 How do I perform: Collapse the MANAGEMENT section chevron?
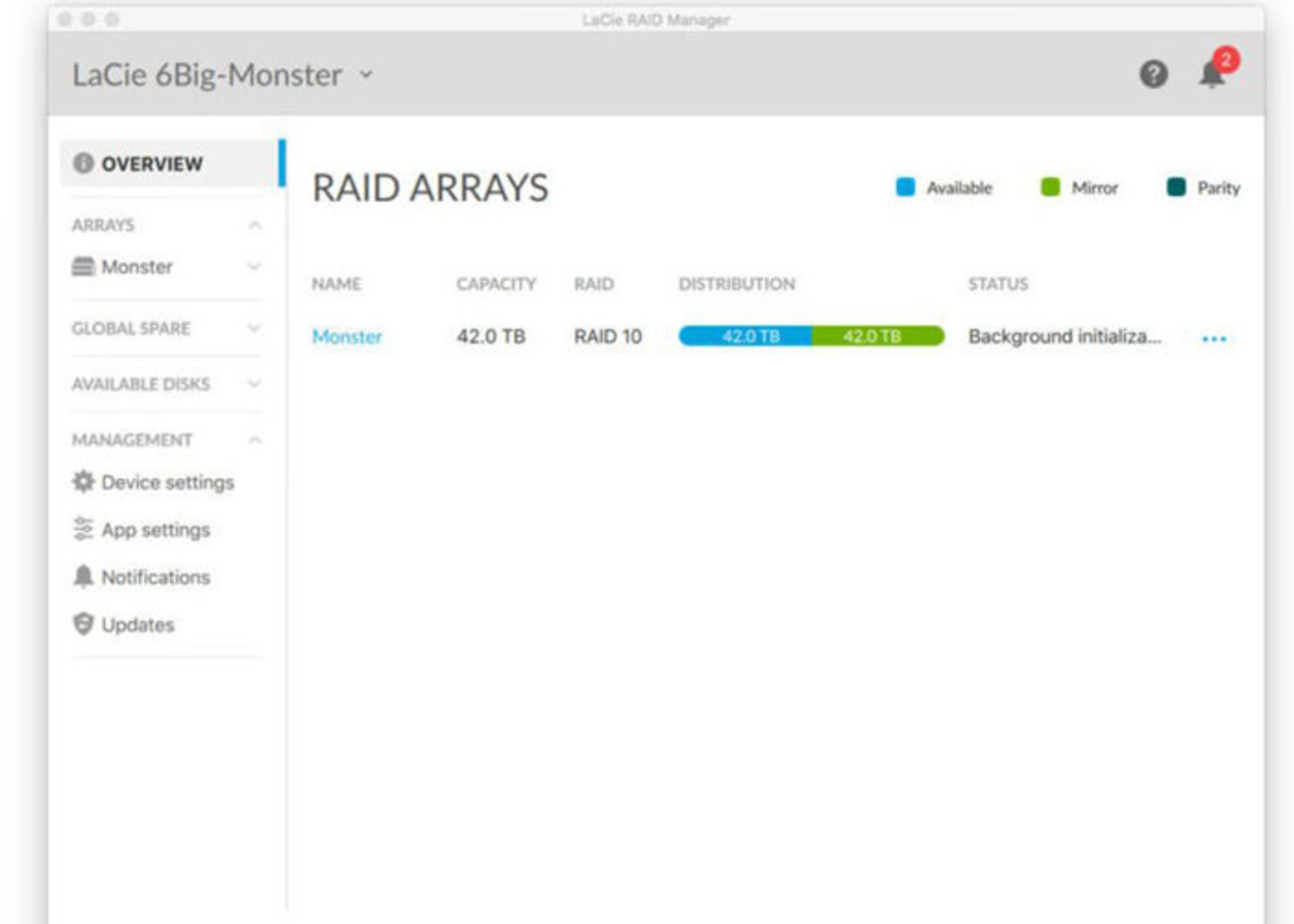255,440
